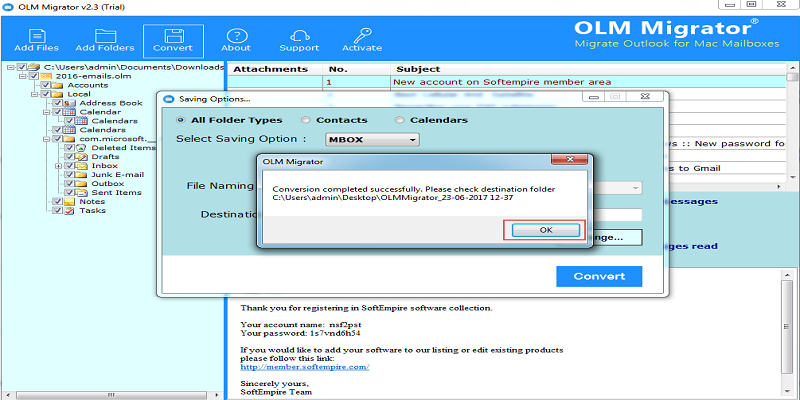Collapse the Calendar tree node
This screenshot has height=400, width=800.
46,112
